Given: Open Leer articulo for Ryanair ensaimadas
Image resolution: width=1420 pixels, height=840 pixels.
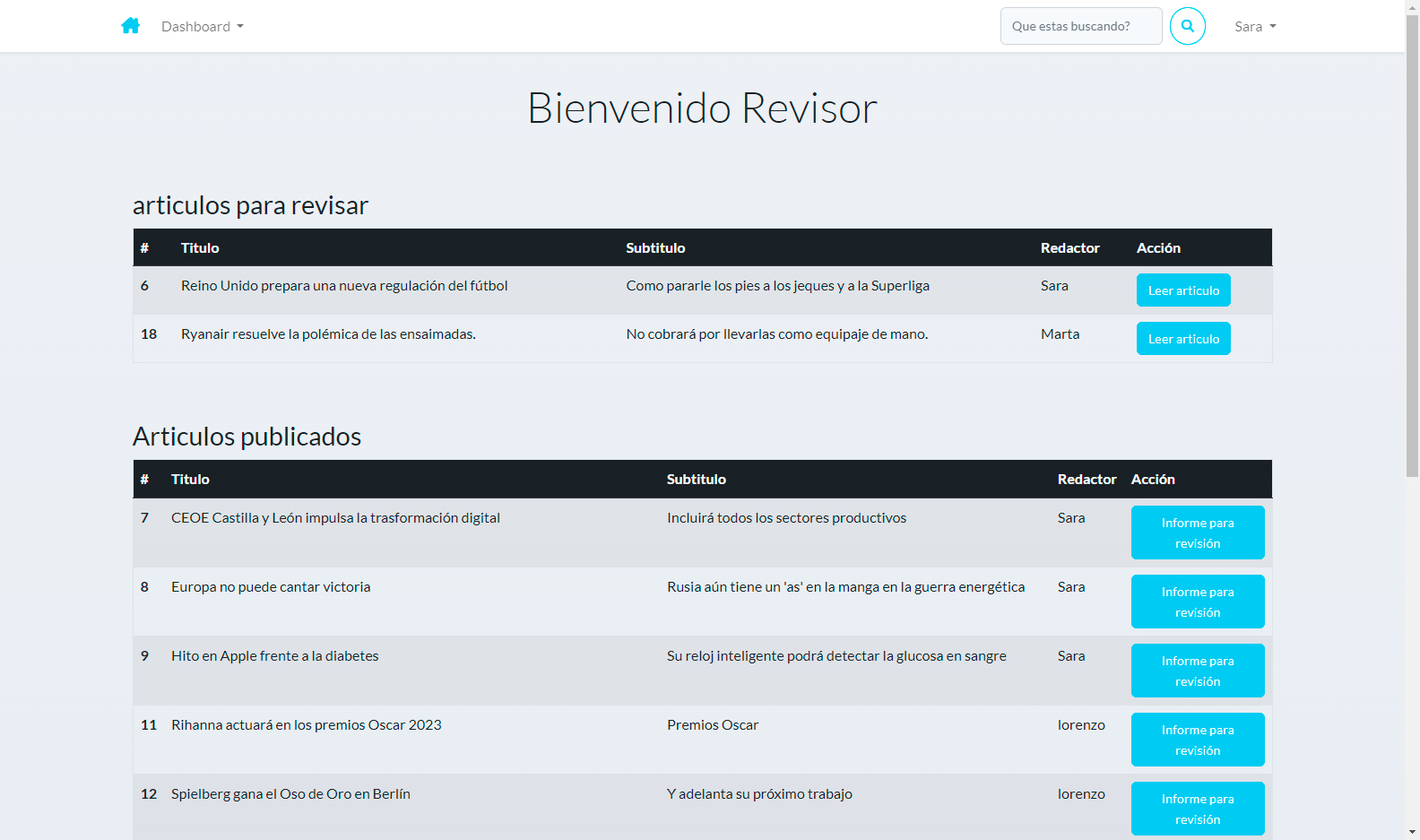Looking at the screenshot, I should 1182,339.
